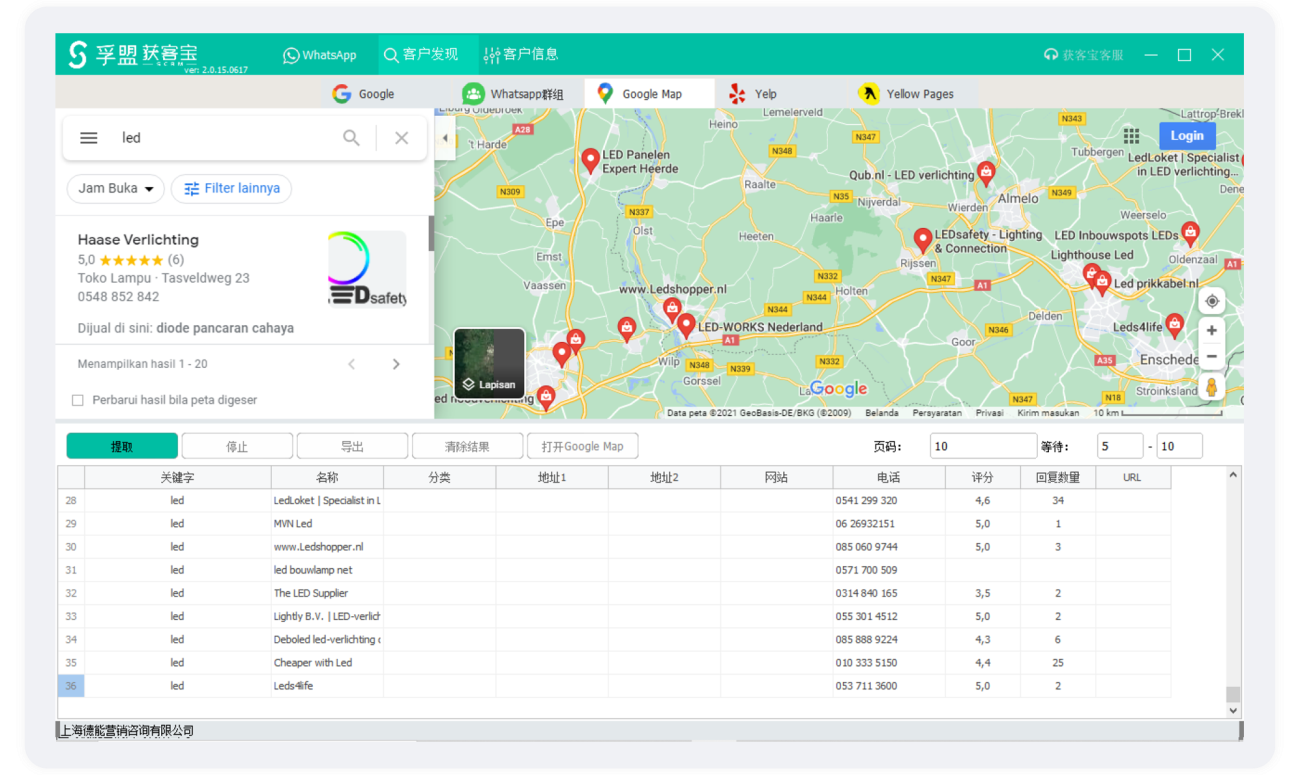This screenshot has width=1300, height=775.
Task: Click the 清除结果 clear results button
Action: (467, 447)
